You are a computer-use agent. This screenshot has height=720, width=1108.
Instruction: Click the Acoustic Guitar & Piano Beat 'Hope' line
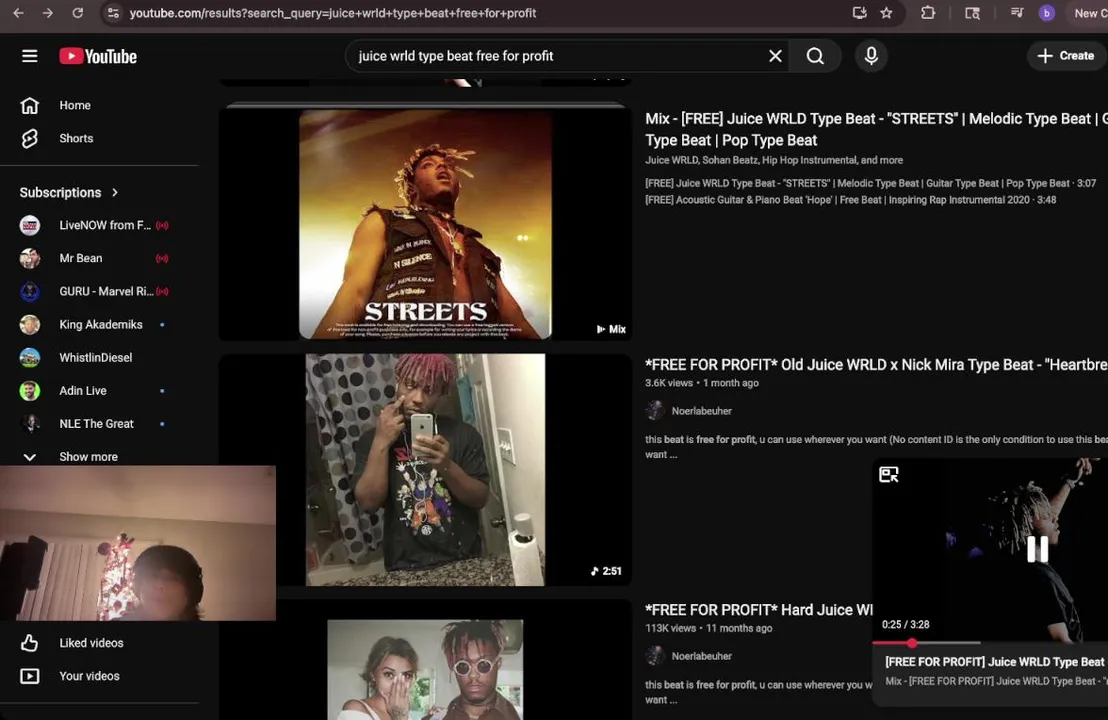[x=850, y=200]
